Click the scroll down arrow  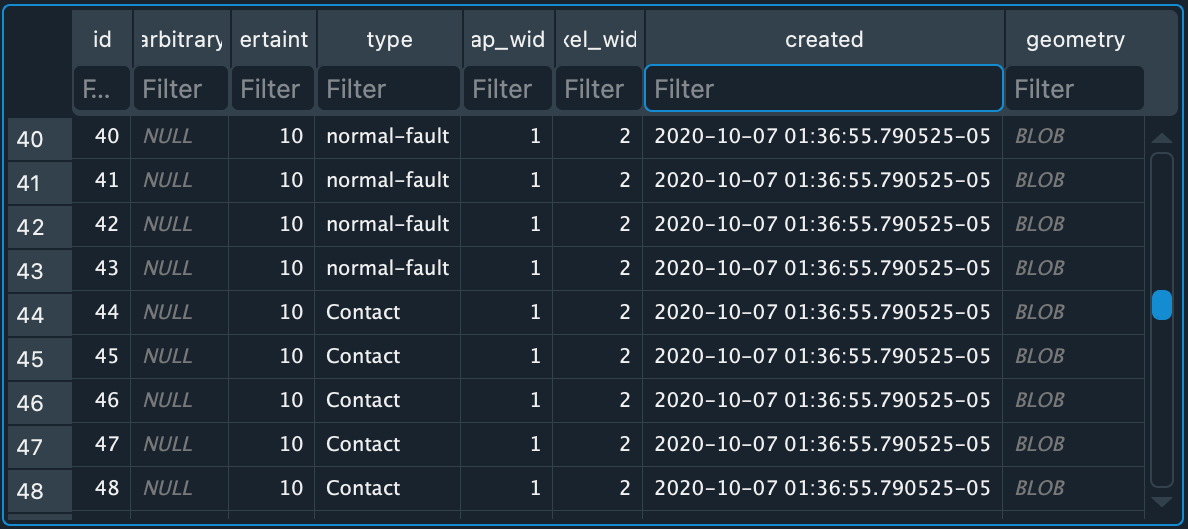point(1161,502)
